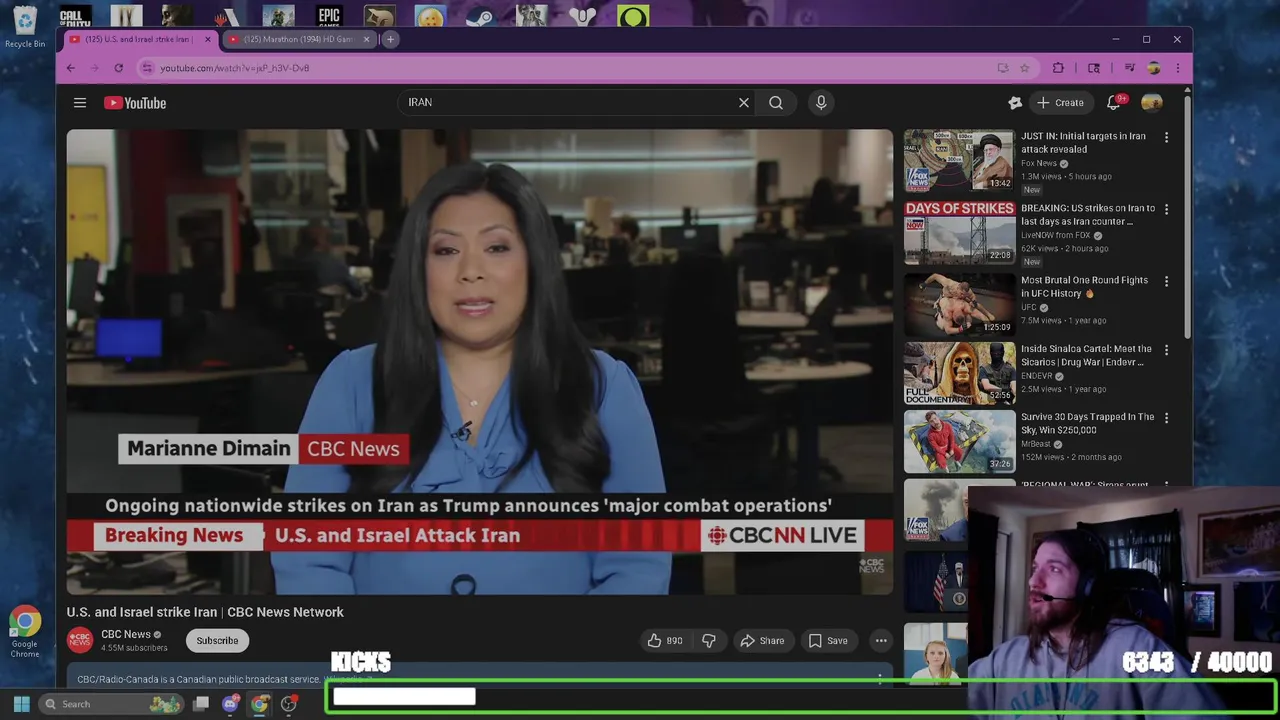View site information icon in address bar
Image resolution: width=1280 pixels, height=720 pixels.
tap(147, 67)
